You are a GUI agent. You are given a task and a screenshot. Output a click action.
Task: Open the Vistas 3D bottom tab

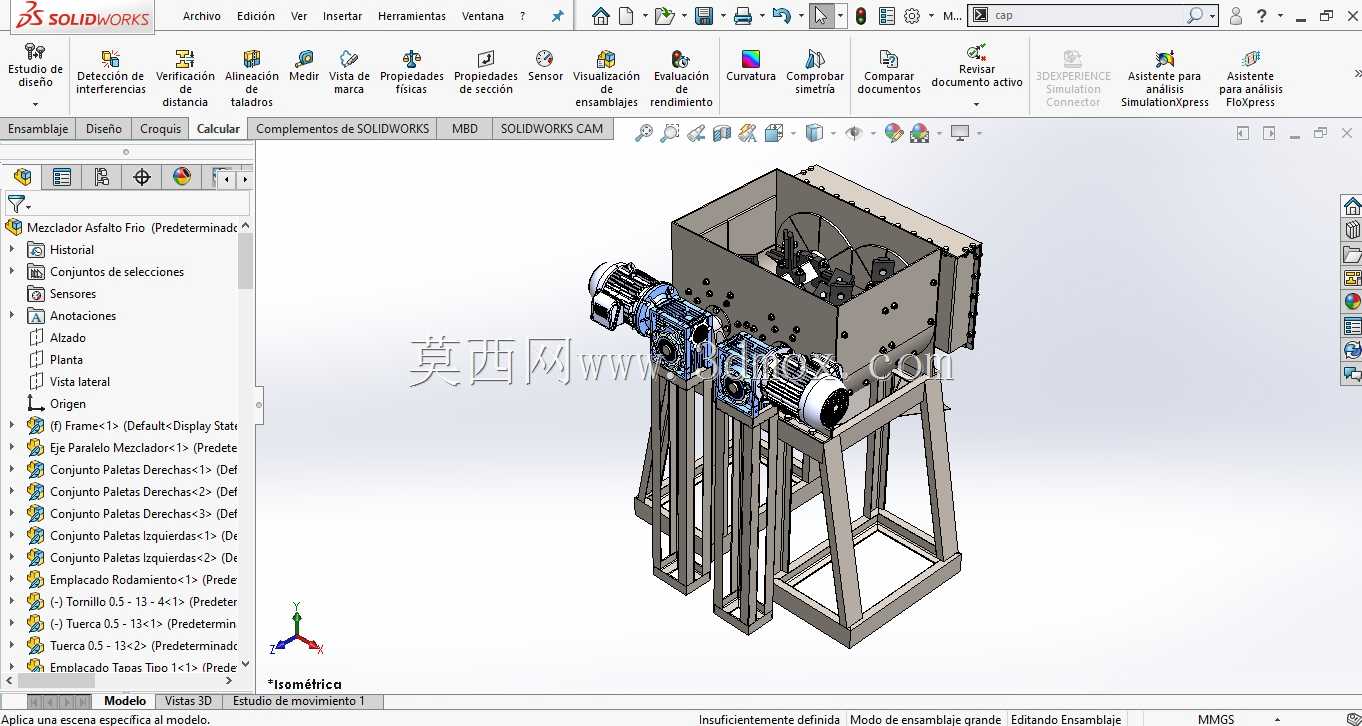click(188, 701)
